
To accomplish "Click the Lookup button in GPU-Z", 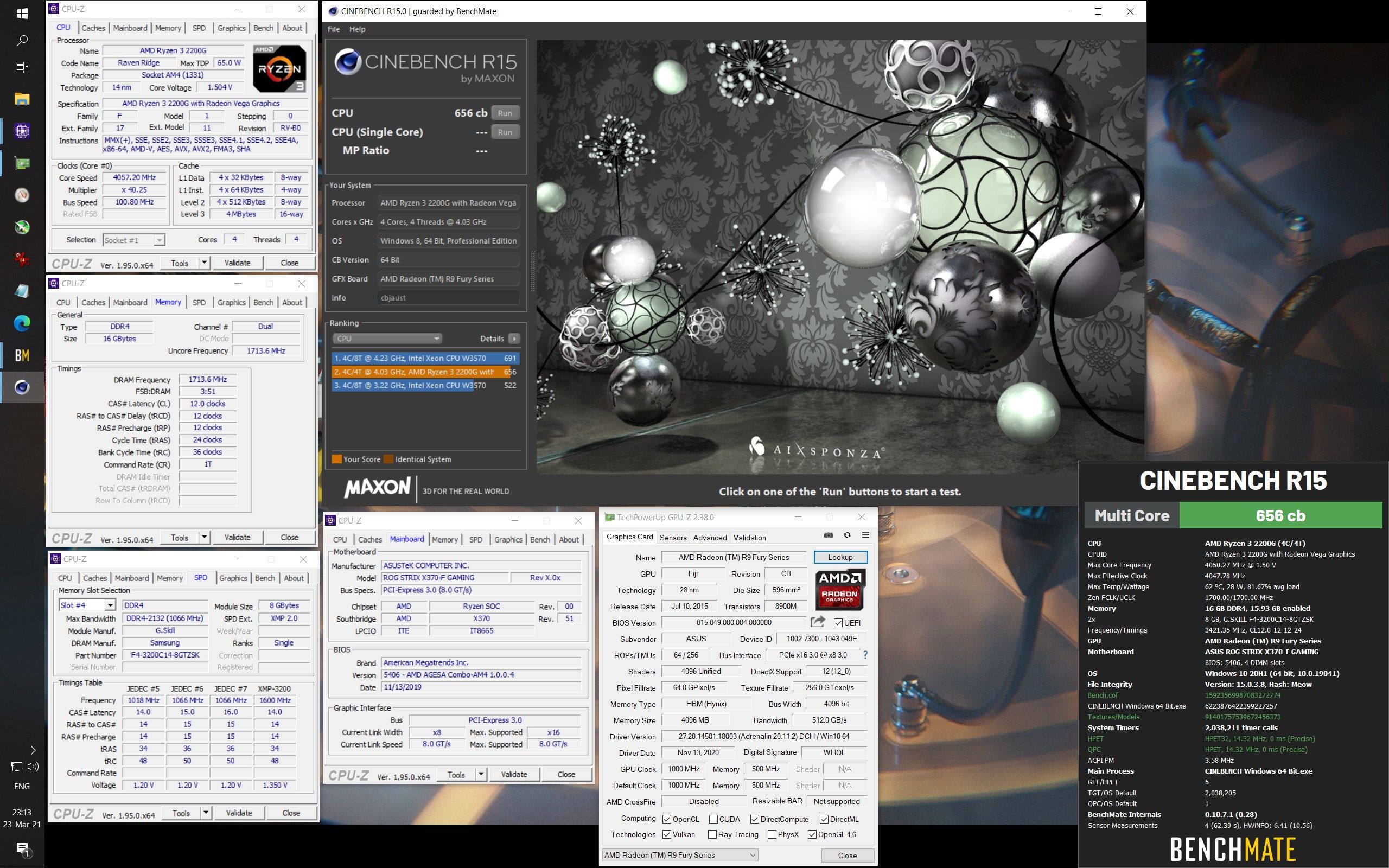I will point(840,557).
